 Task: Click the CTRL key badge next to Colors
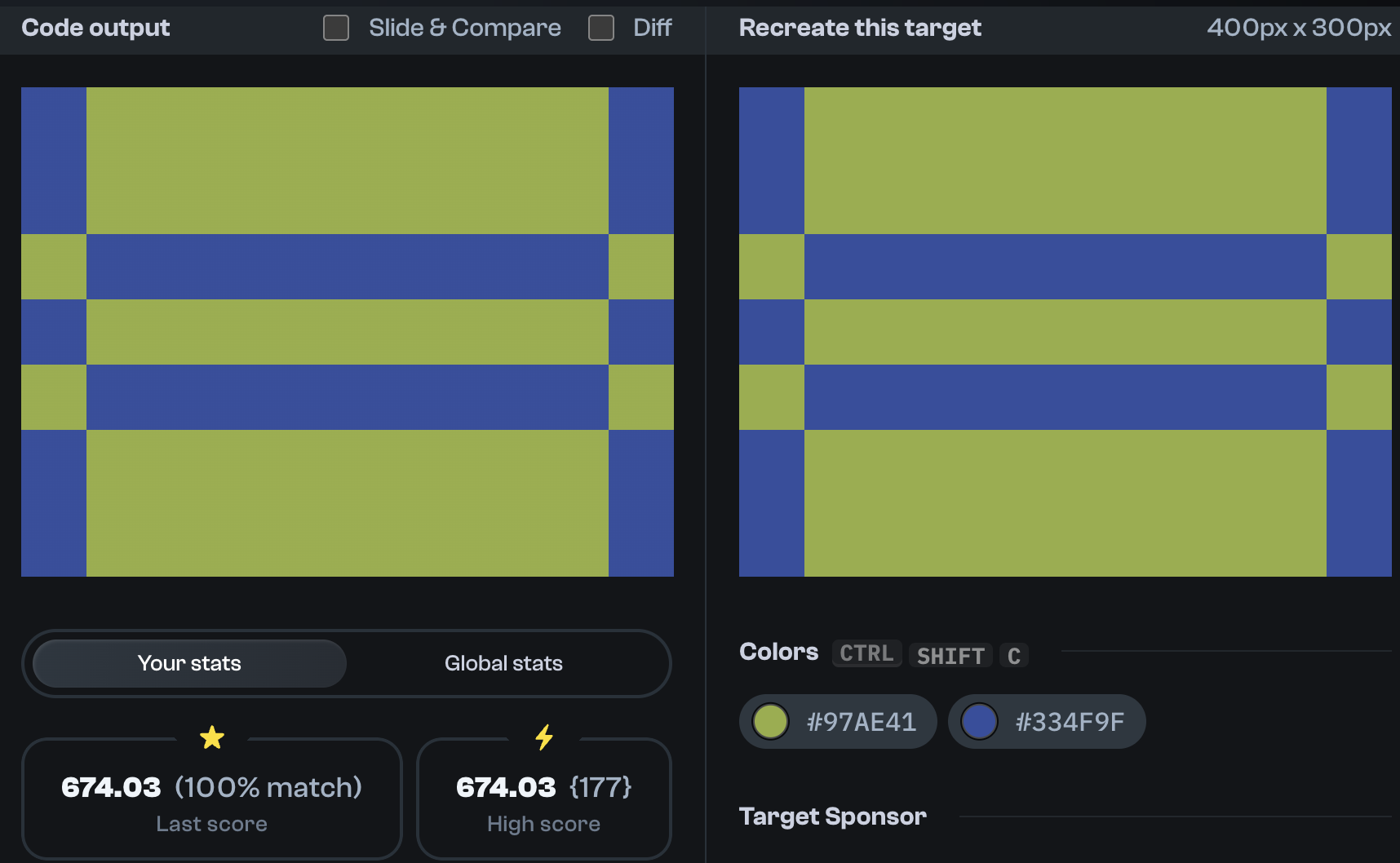[x=866, y=653]
